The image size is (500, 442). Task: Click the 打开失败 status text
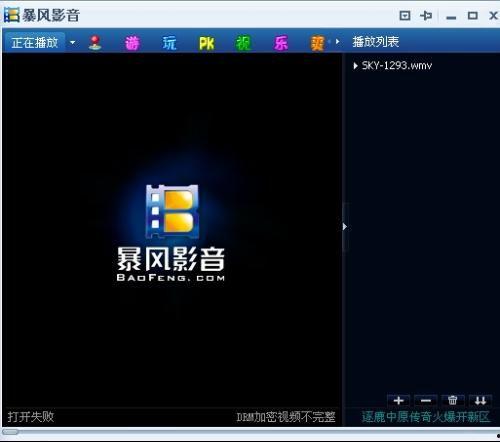(x=31, y=417)
